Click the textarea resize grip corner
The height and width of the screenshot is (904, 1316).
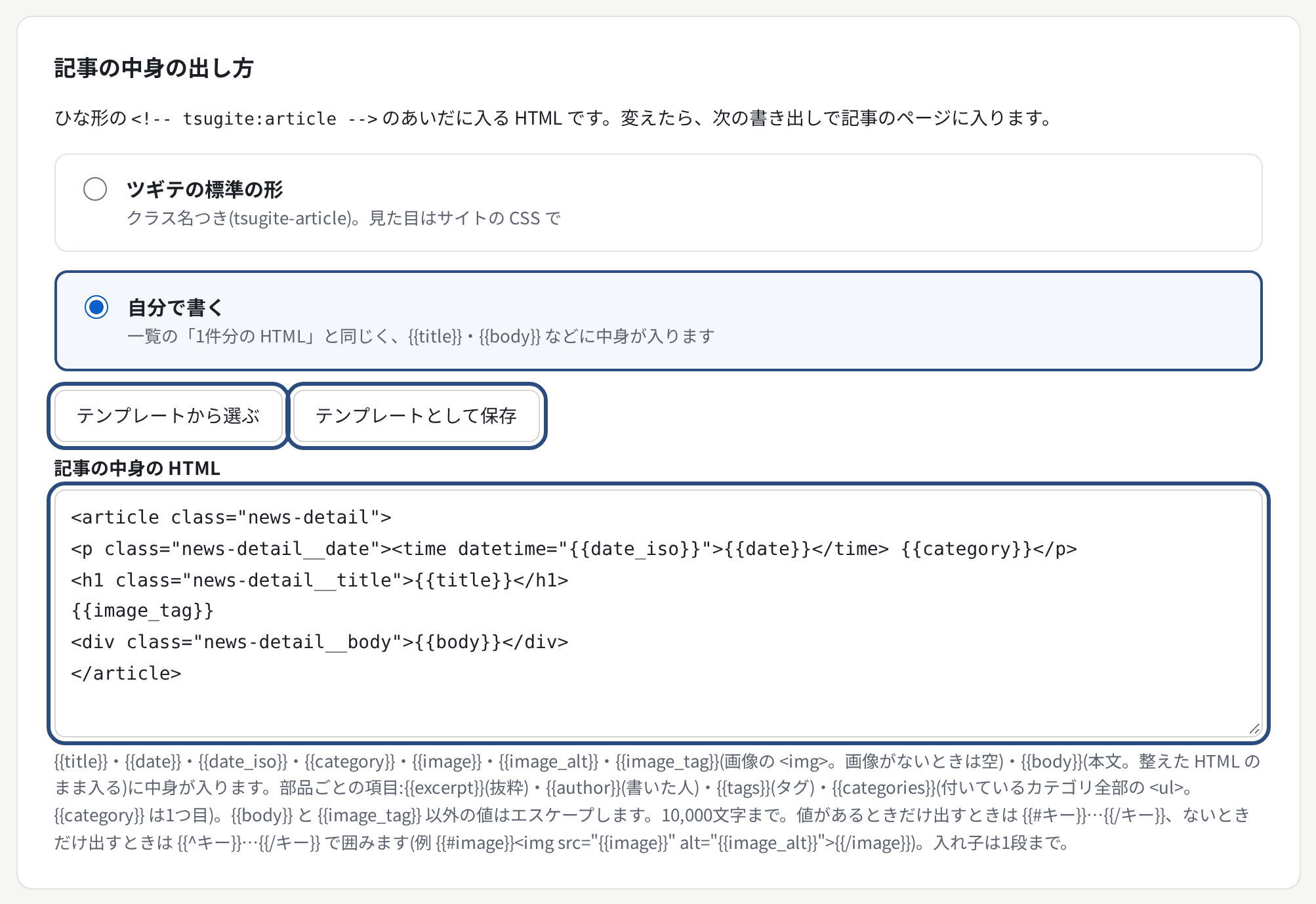[1254, 728]
